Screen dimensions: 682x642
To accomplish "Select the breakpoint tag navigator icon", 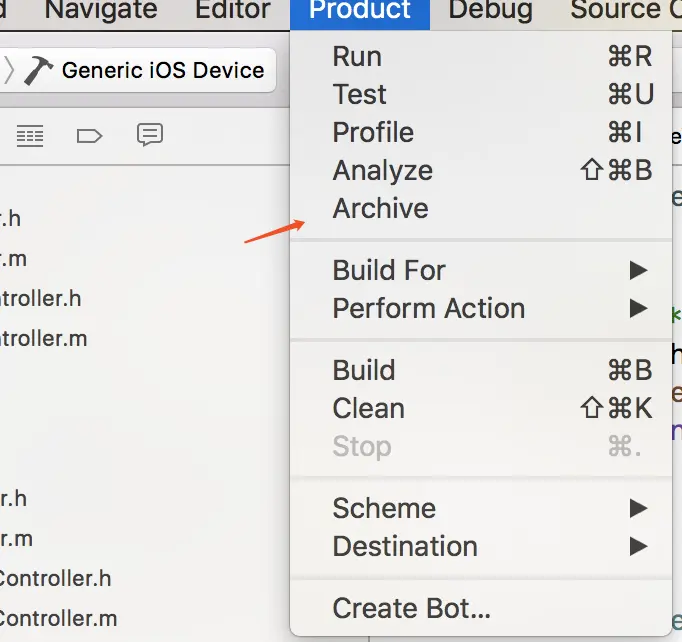I will pos(89,136).
